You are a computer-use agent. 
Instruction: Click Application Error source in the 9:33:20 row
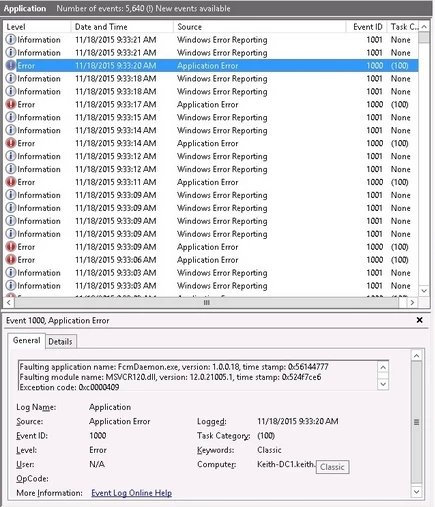pos(208,66)
